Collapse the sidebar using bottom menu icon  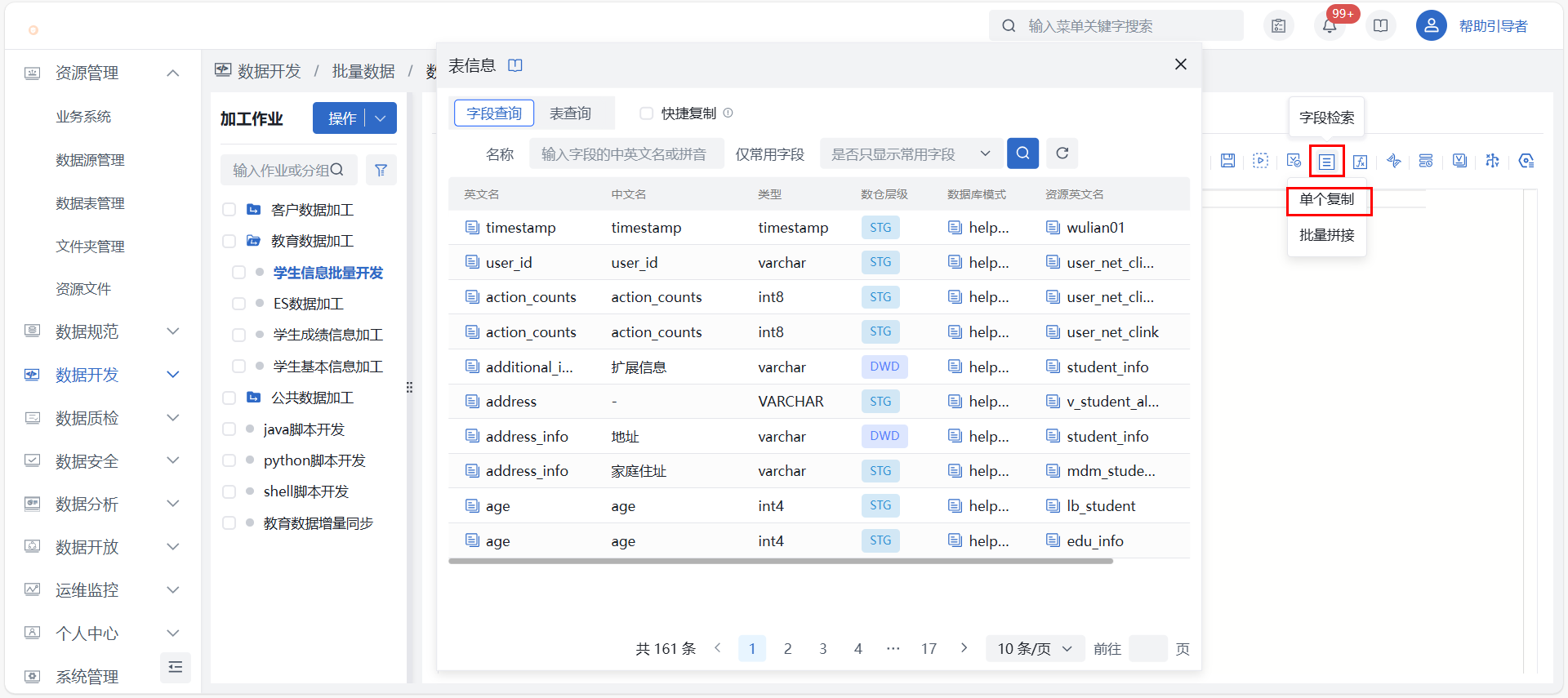[x=175, y=668]
